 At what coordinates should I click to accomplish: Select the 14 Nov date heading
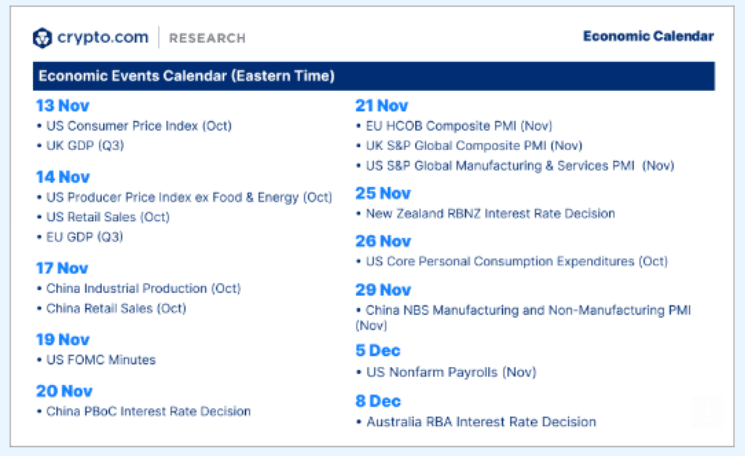(x=62, y=177)
